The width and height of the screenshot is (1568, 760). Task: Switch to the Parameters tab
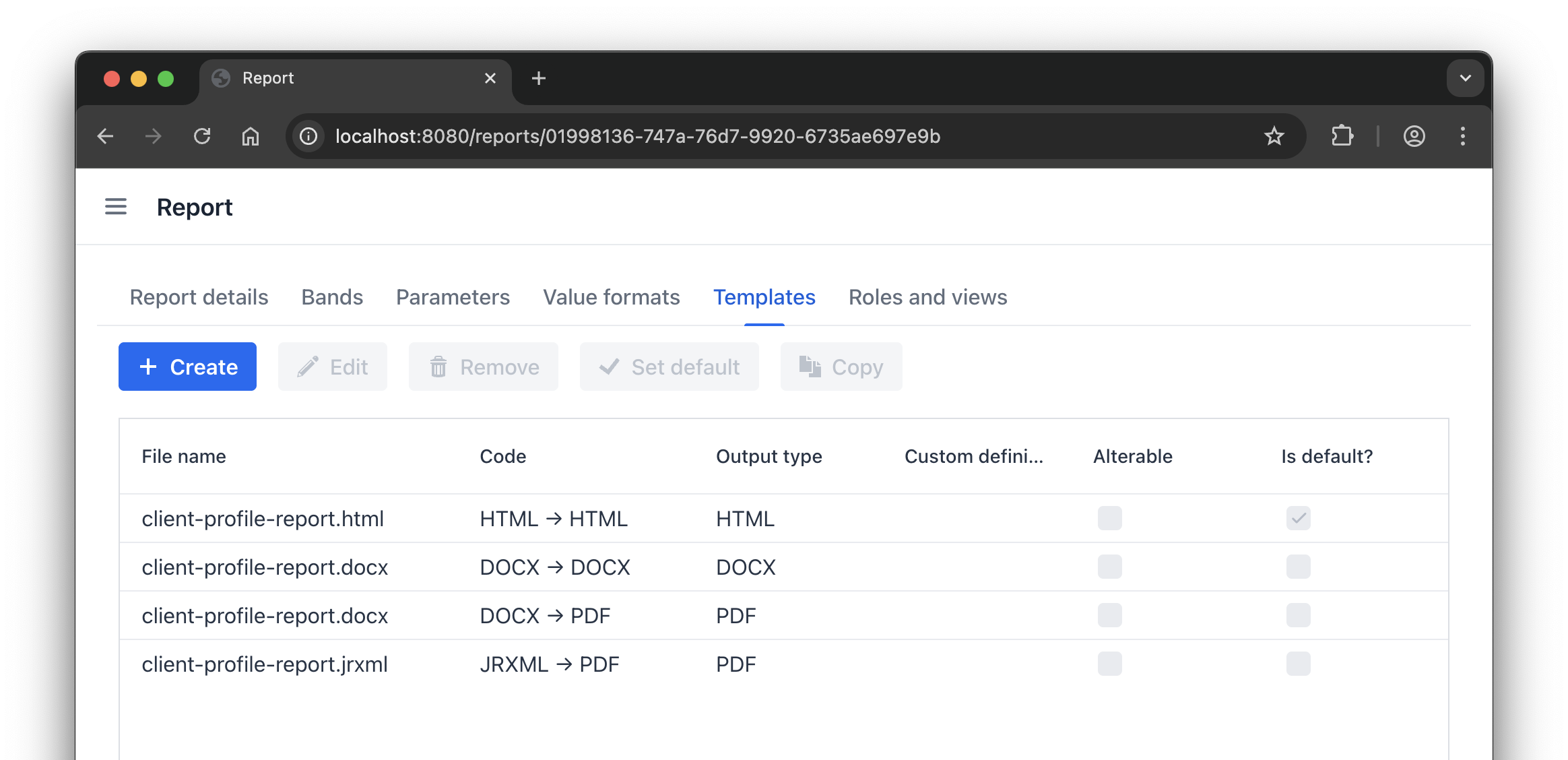tap(453, 297)
